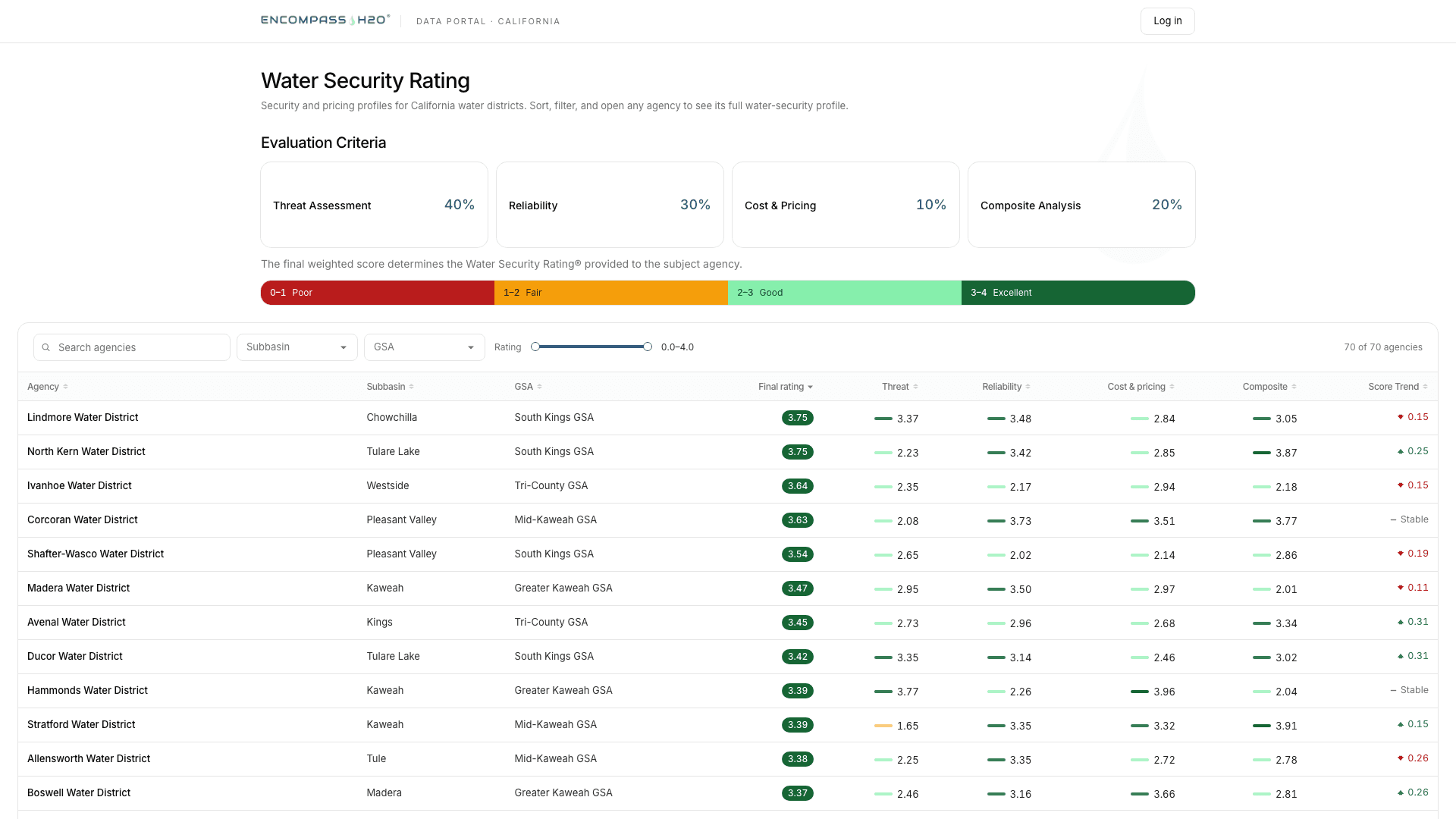
Task: Click Score Trend sort arrows
Action: 1426,387
